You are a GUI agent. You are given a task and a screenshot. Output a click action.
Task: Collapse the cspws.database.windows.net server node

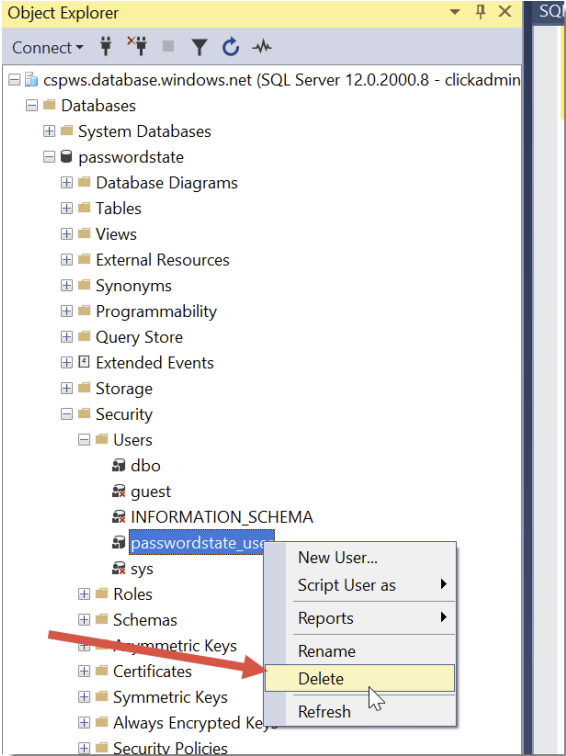14,80
